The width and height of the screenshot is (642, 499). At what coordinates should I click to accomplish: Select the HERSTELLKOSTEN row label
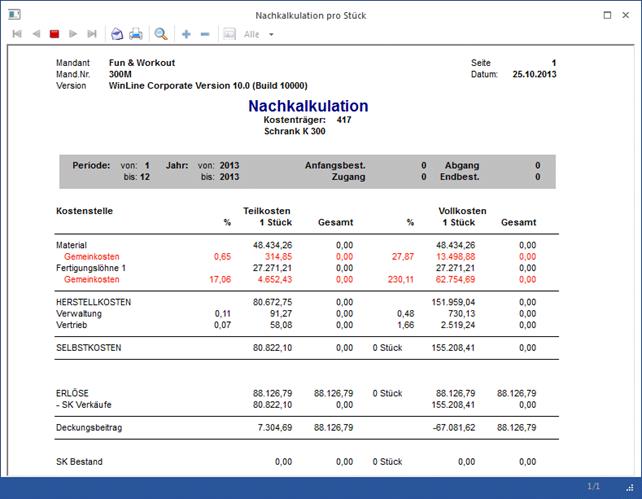tap(94, 301)
